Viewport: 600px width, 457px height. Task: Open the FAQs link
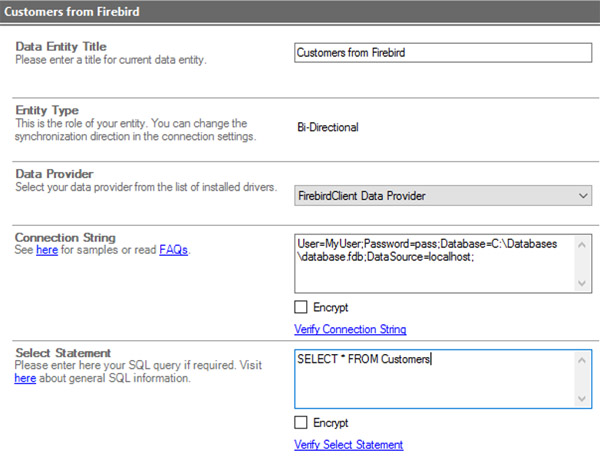point(173,250)
